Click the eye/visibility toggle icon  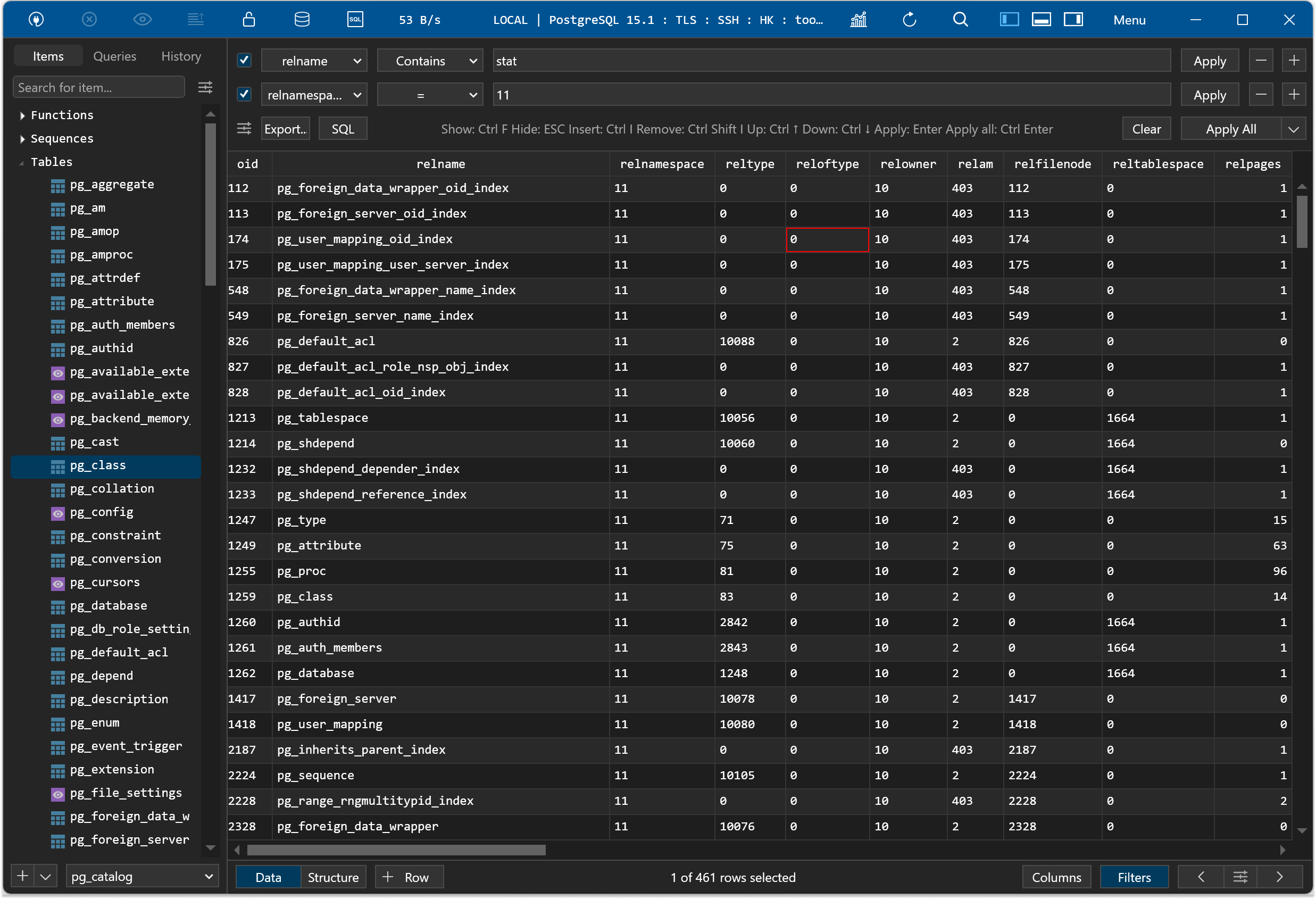point(141,19)
